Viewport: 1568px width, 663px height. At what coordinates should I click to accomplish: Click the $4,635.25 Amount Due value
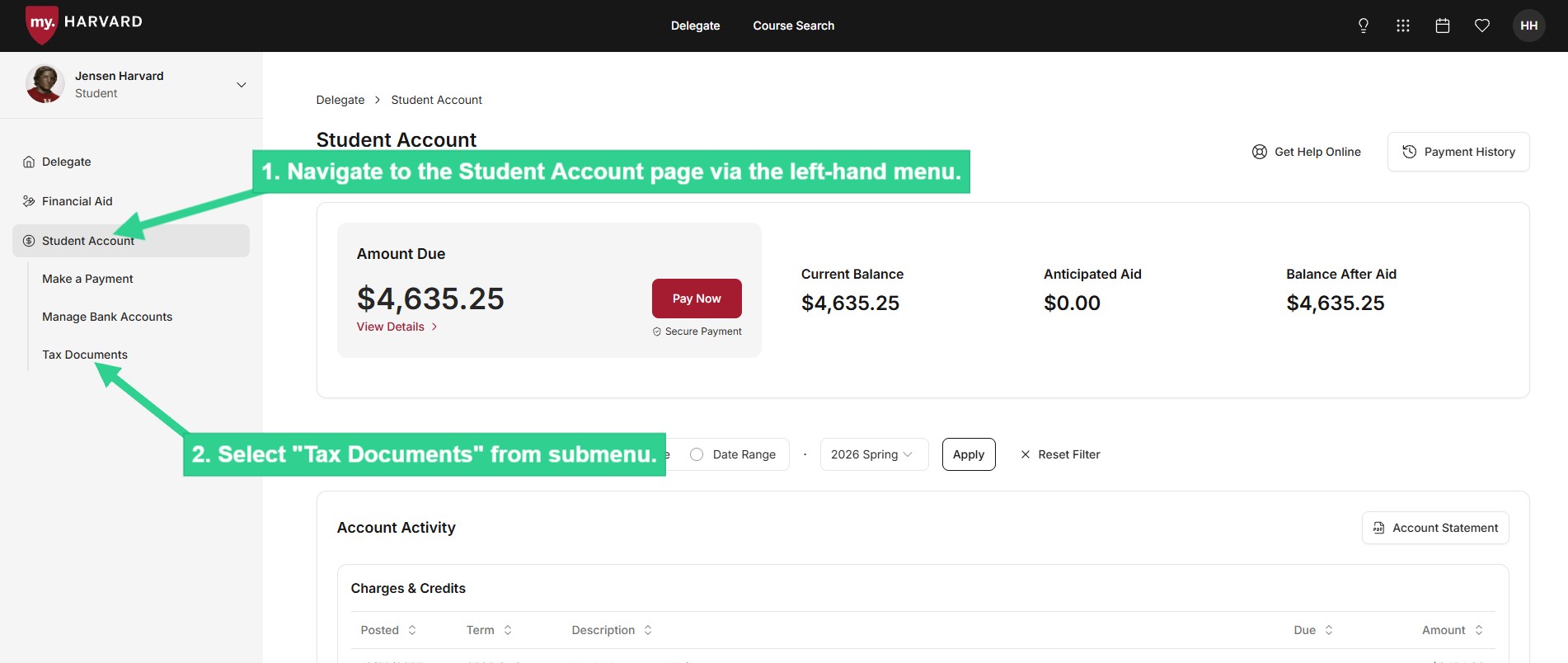click(430, 299)
